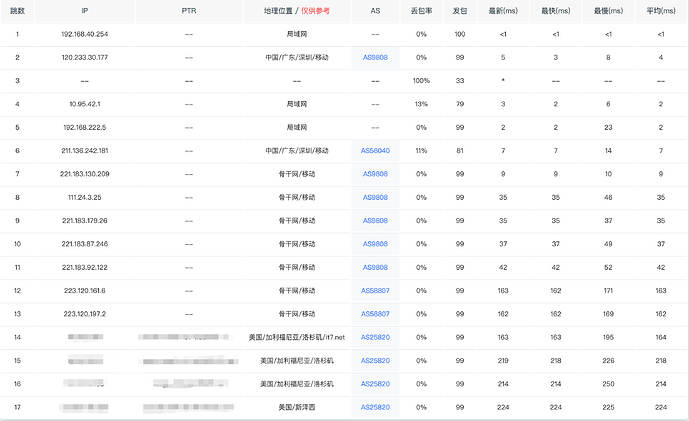This screenshot has height=421, width=689.
Task: Click the AS25820 link in hop 15 row
Action: pyautogui.click(x=375, y=360)
